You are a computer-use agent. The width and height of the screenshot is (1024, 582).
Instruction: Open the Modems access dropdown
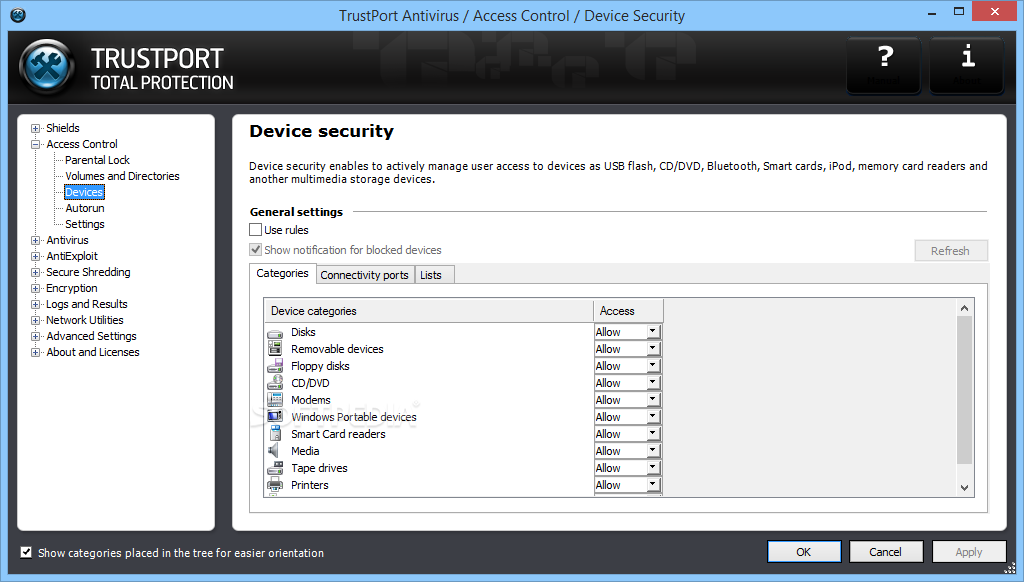coord(652,400)
